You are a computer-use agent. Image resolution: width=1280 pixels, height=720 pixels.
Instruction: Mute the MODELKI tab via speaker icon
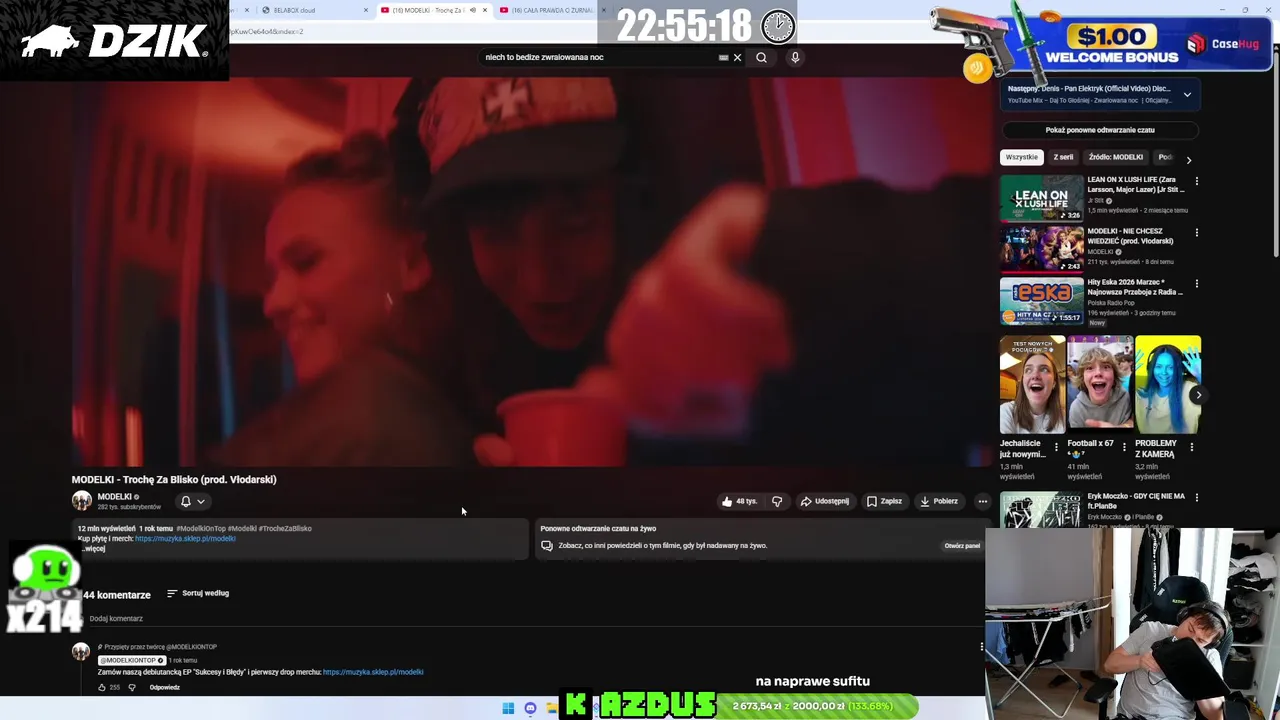(473, 10)
